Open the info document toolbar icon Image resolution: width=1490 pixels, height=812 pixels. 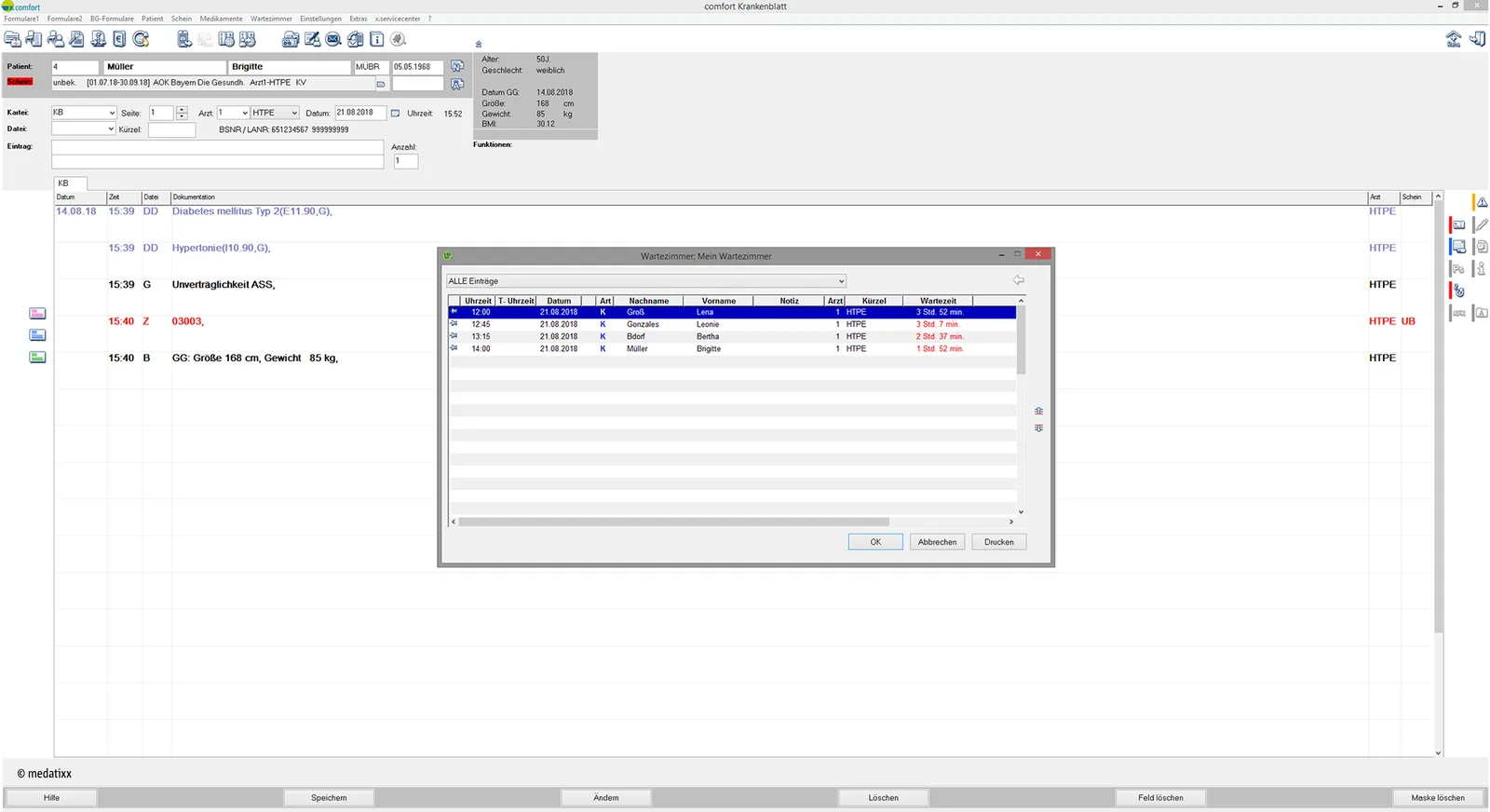tap(377, 39)
